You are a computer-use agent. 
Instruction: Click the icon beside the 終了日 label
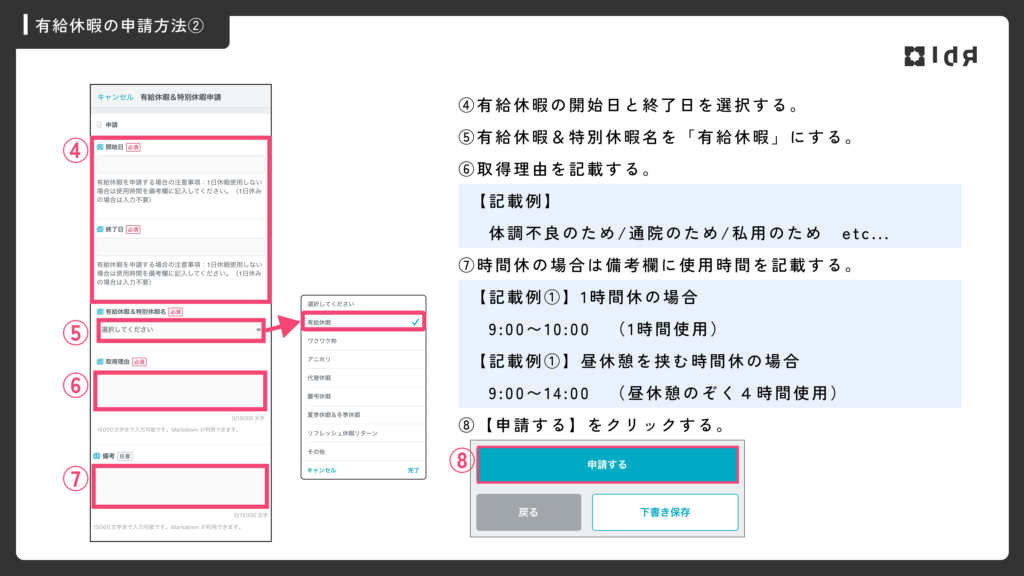(x=100, y=229)
